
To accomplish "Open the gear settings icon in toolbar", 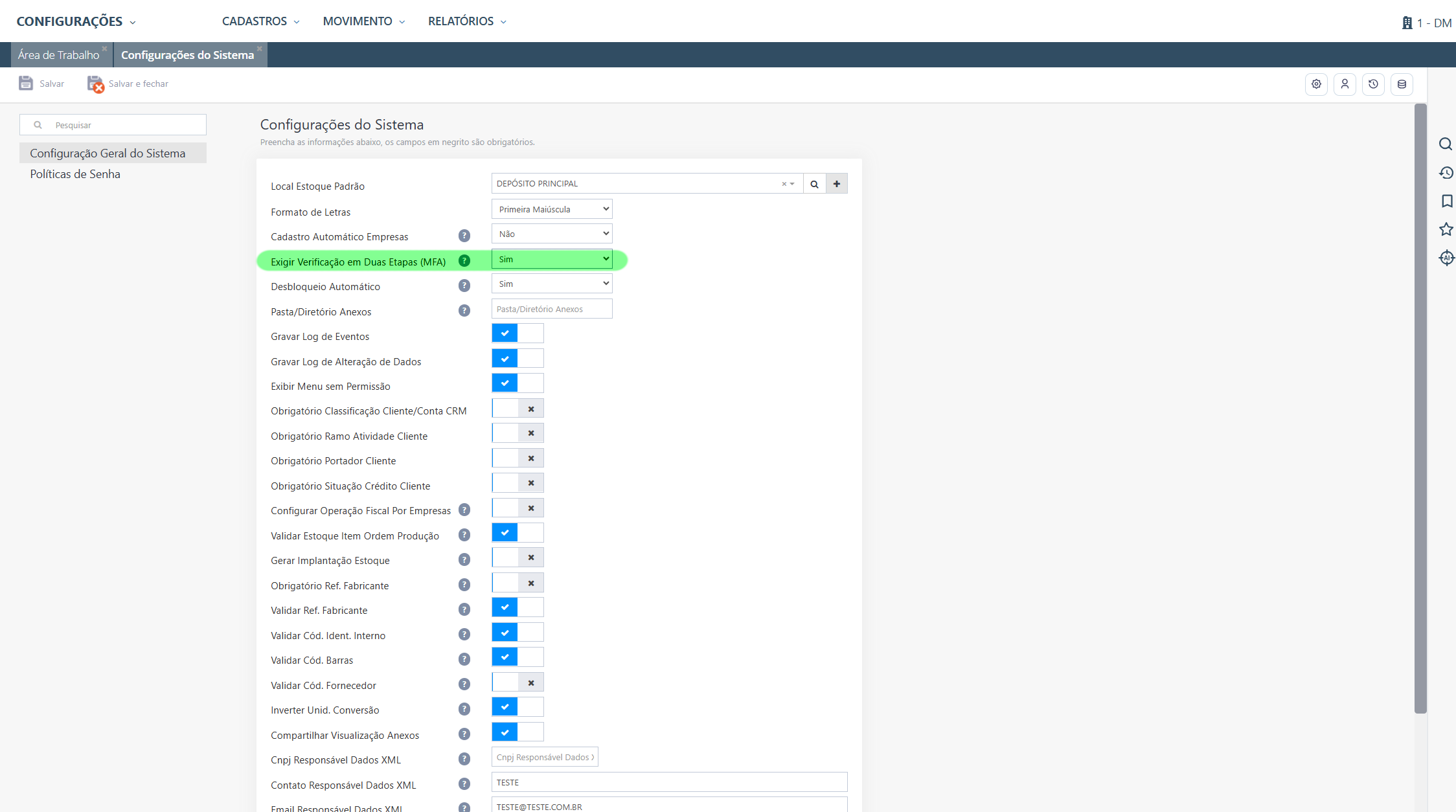I will [x=1316, y=84].
